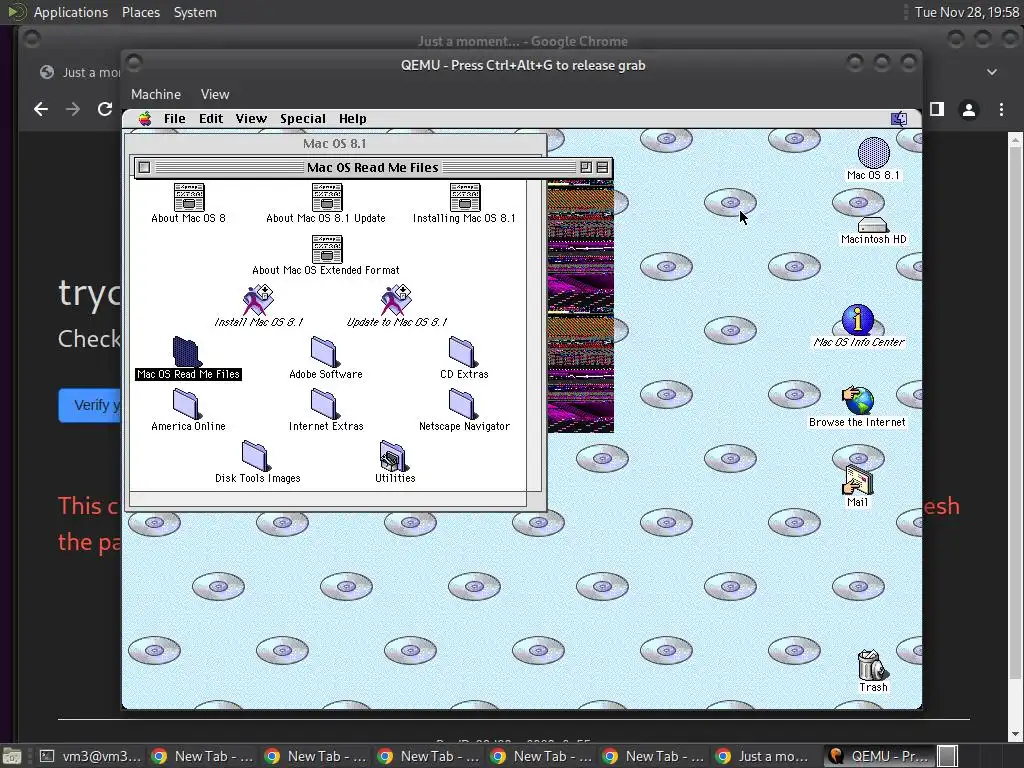Open the CD Extras folder
The width and height of the screenshot is (1024, 768).
click(463, 352)
